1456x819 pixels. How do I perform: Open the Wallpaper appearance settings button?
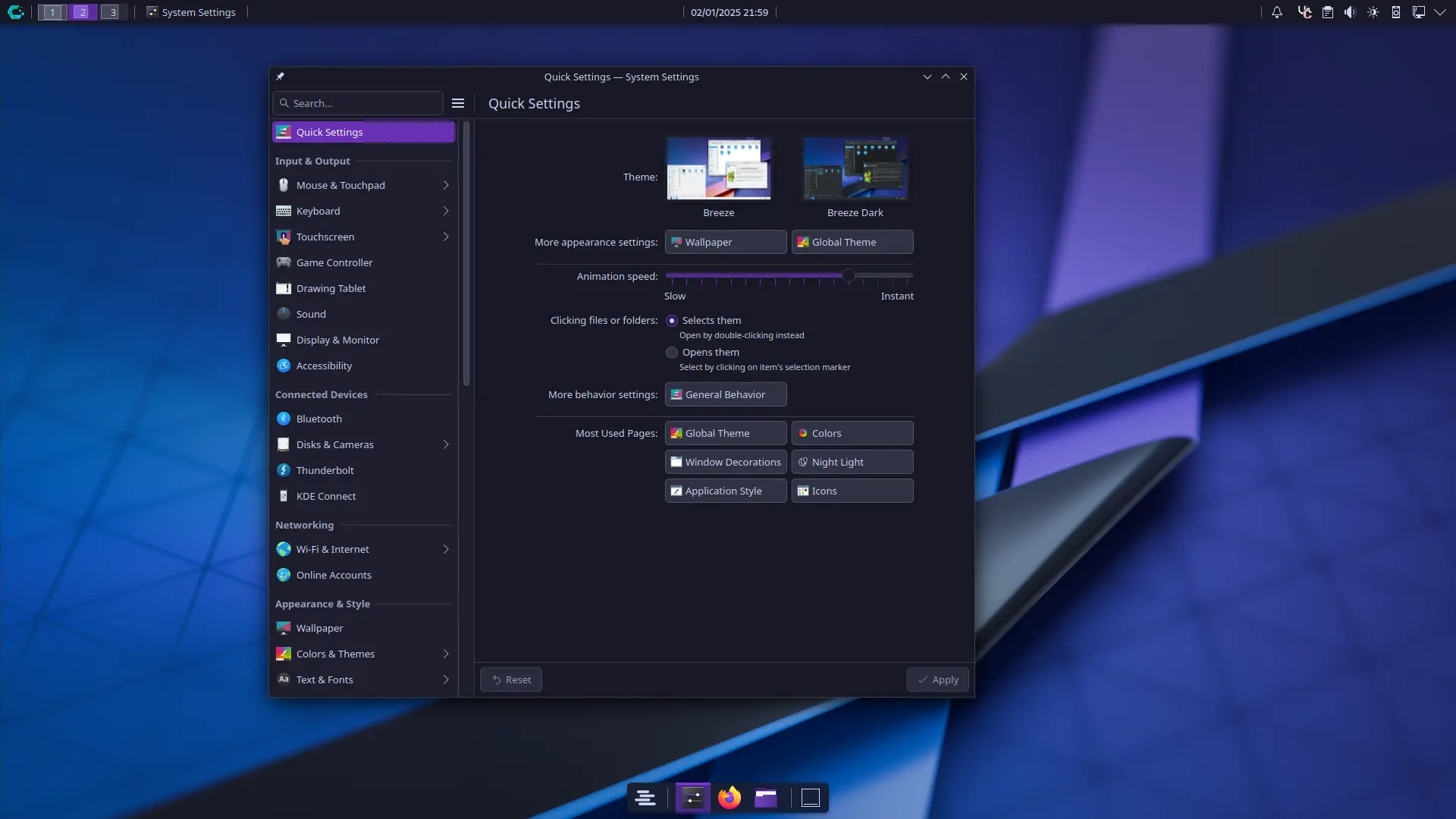pyautogui.click(x=726, y=242)
